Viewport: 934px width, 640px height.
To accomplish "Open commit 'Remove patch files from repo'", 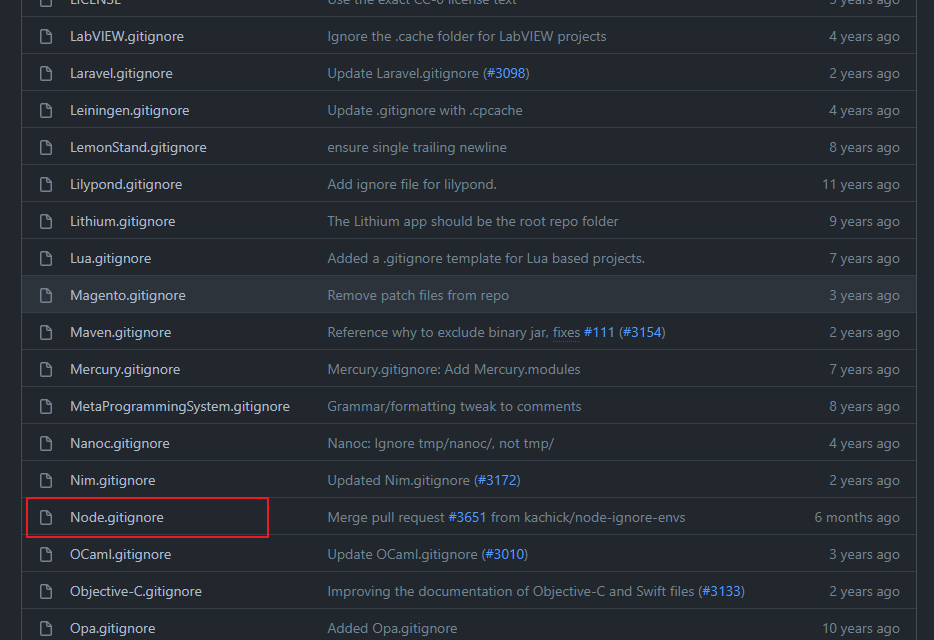I will (418, 296).
